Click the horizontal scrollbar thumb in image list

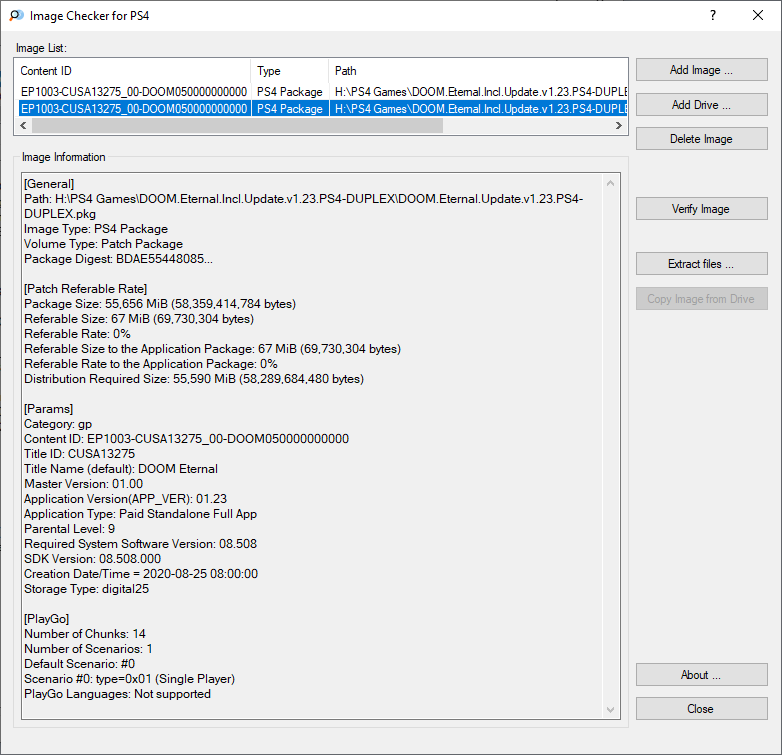(237, 126)
